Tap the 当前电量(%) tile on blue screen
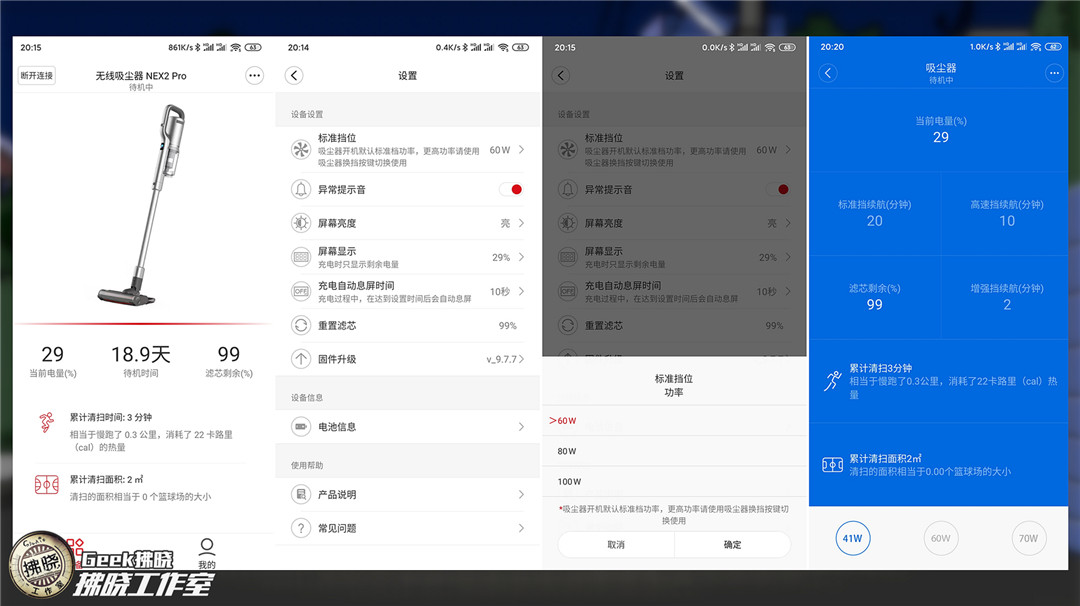This screenshot has width=1080, height=606. point(940,130)
